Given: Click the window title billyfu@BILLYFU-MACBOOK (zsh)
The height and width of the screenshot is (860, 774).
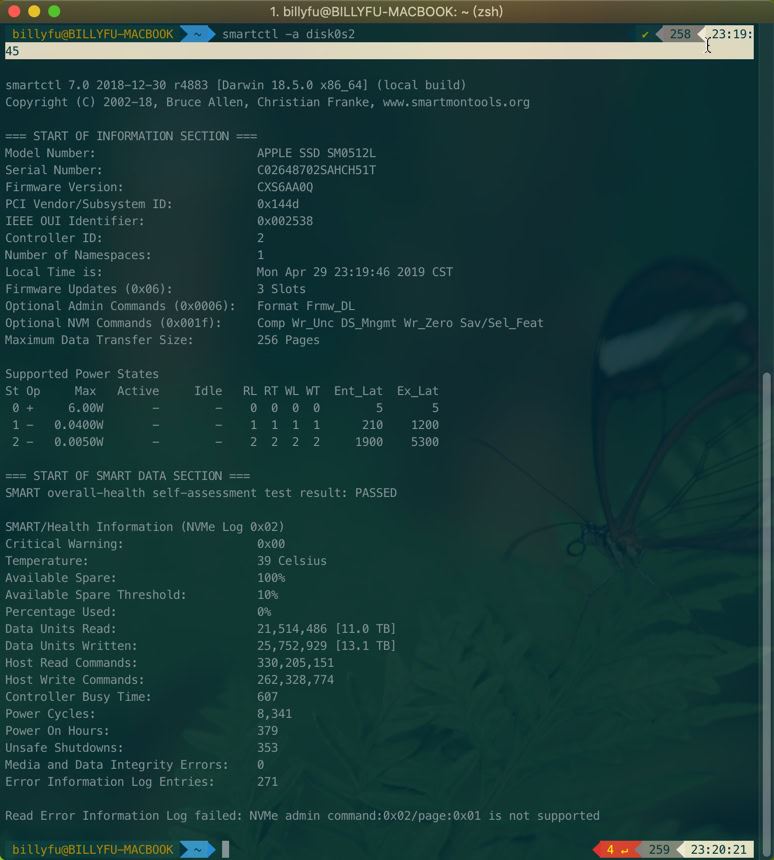Looking at the screenshot, I should tap(386, 12).
